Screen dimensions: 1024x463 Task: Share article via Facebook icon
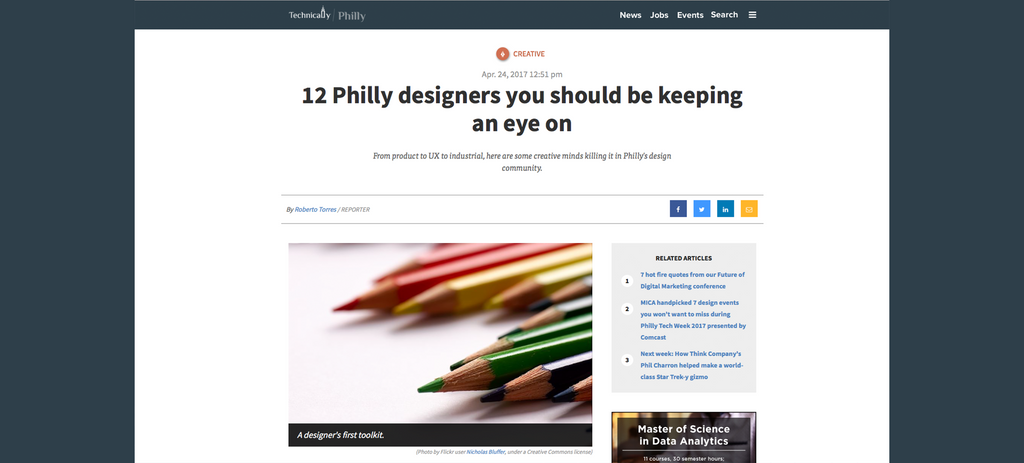(x=678, y=209)
